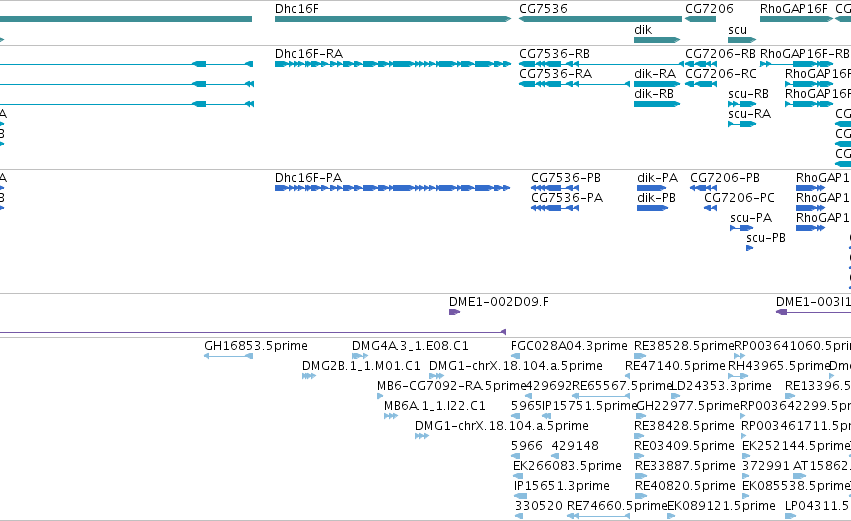Screen dimensions: 851x521
Task: Open the CG7206-PB protein feature
Action: point(703,188)
